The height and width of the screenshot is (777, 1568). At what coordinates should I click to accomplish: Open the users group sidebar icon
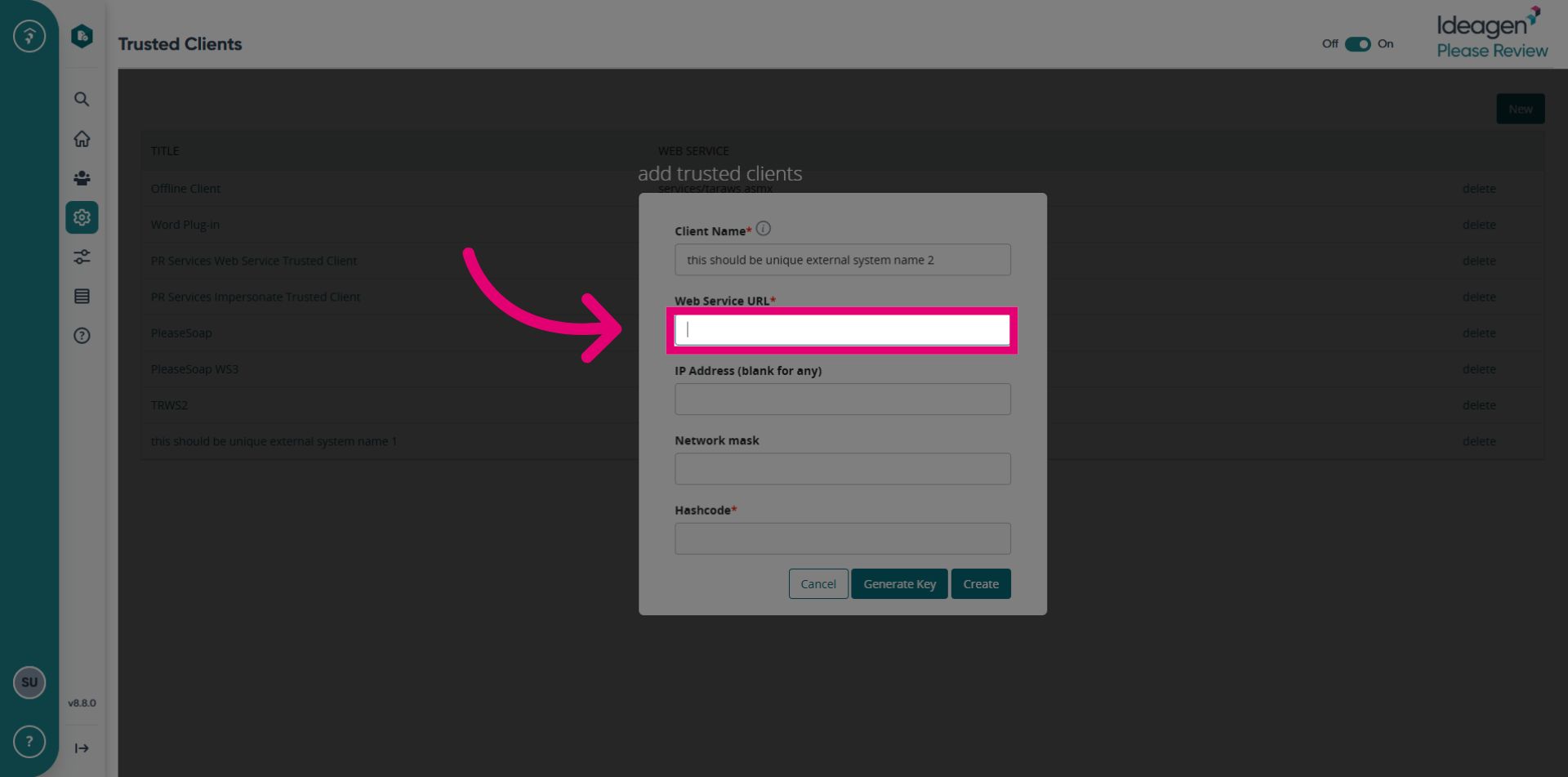click(82, 178)
